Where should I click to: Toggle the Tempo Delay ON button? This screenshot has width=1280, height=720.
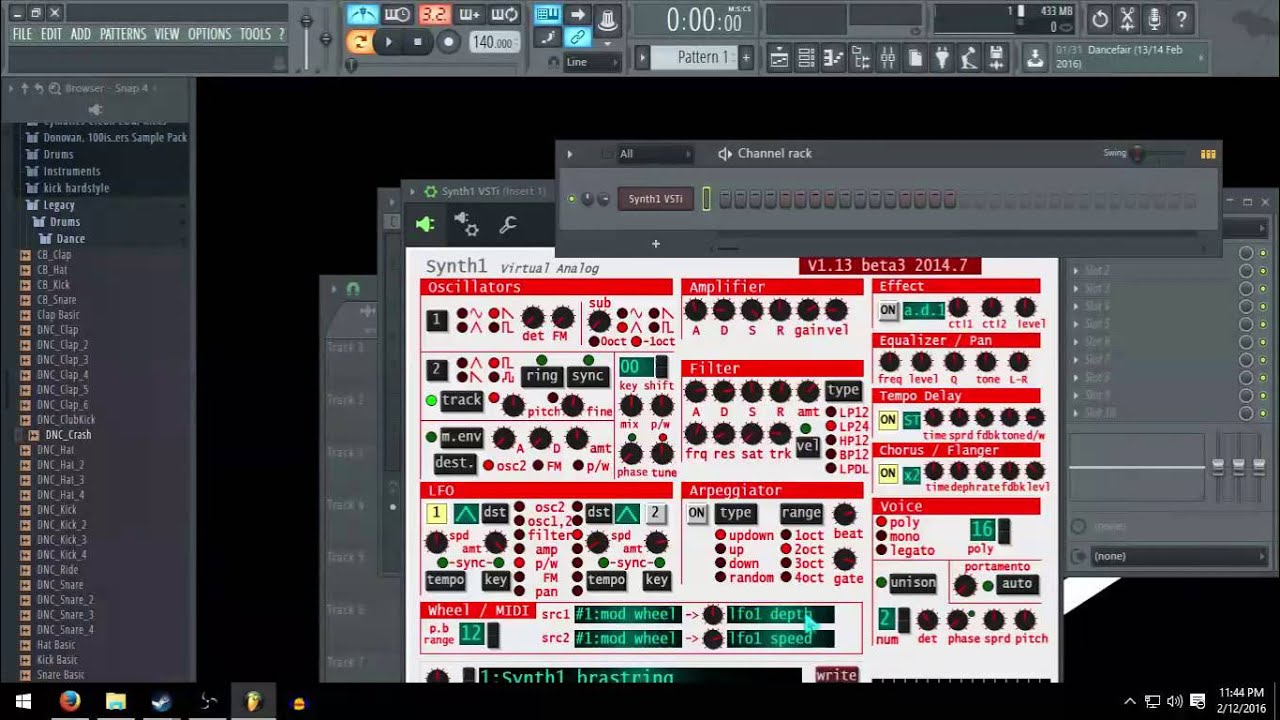pos(888,420)
